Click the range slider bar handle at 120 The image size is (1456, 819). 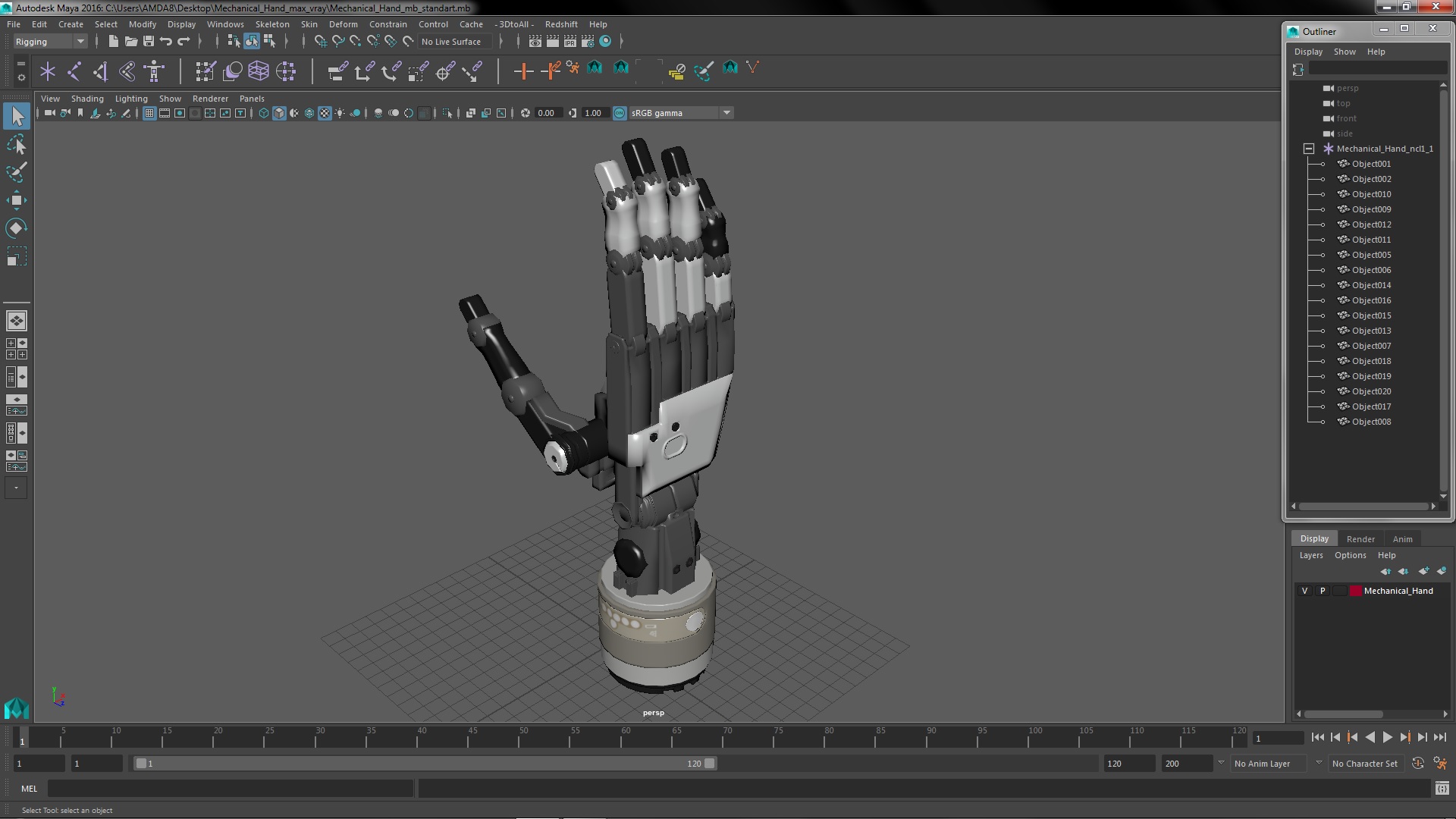[x=709, y=764]
